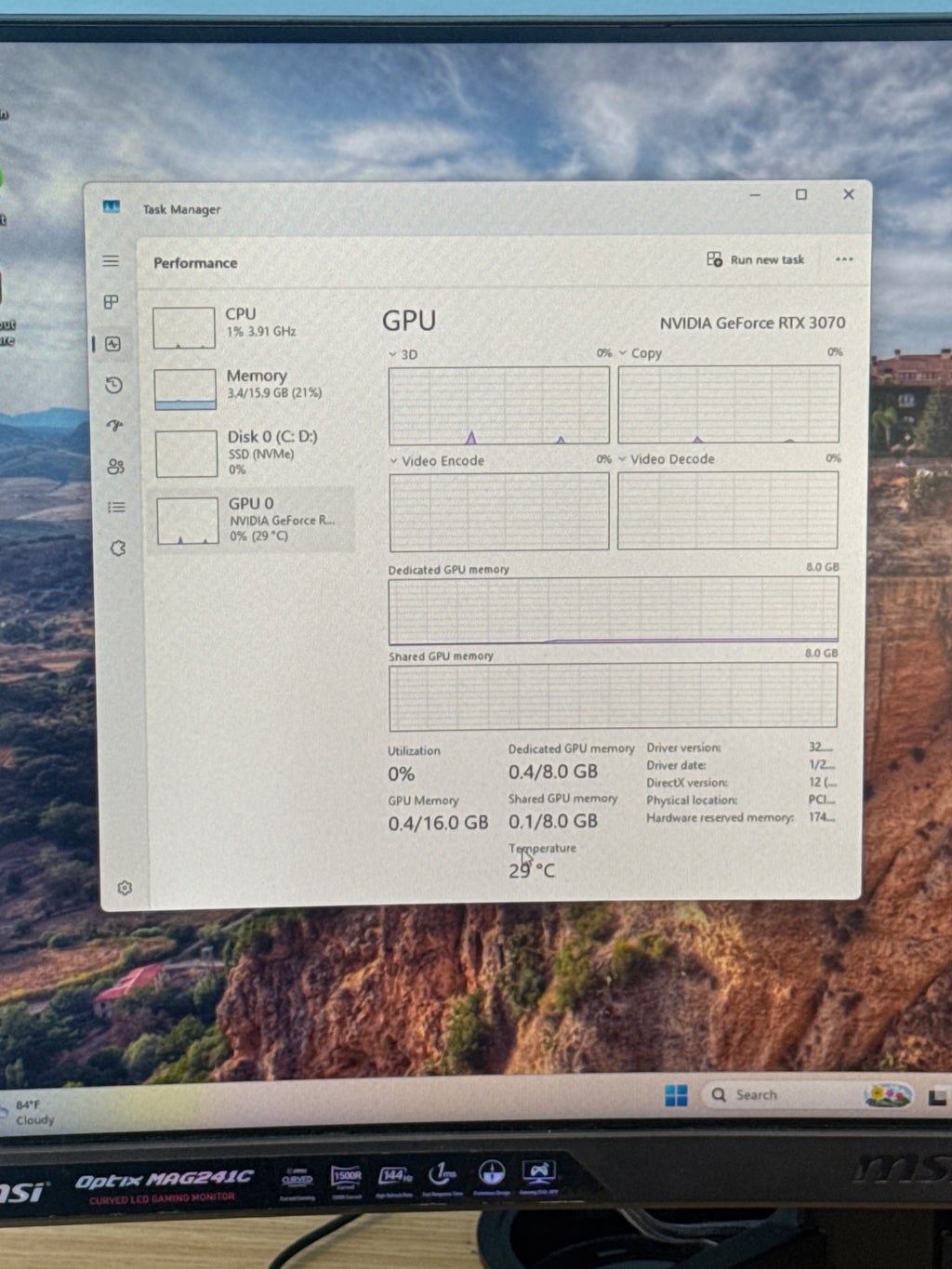Open the Startup apps page icon
Screen dimensions: 952x1269
tap(114, 426)
